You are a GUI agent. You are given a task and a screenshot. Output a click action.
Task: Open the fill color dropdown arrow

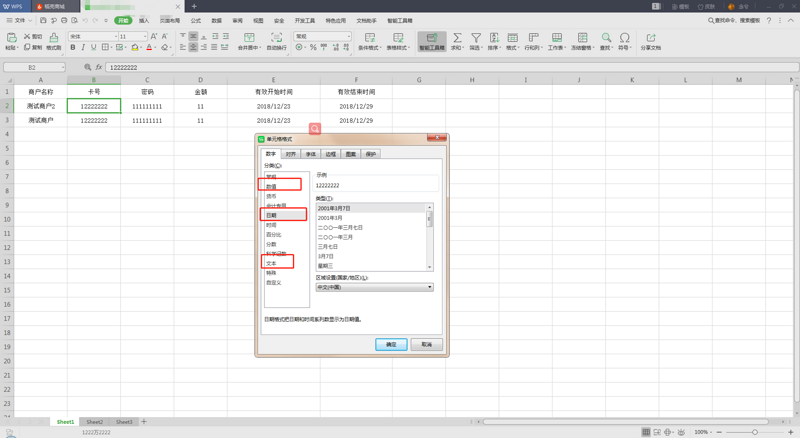(x=141, y=47)
